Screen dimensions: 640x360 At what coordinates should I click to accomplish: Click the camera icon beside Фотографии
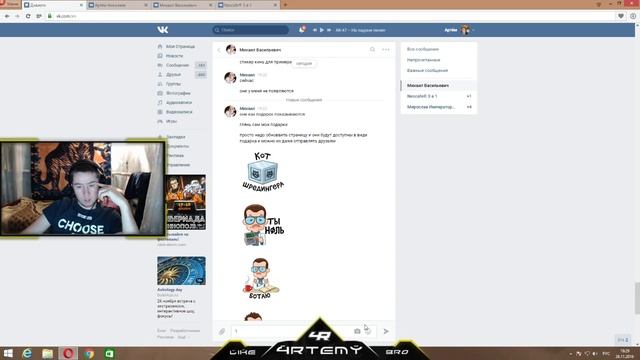[x=160, y=93]
